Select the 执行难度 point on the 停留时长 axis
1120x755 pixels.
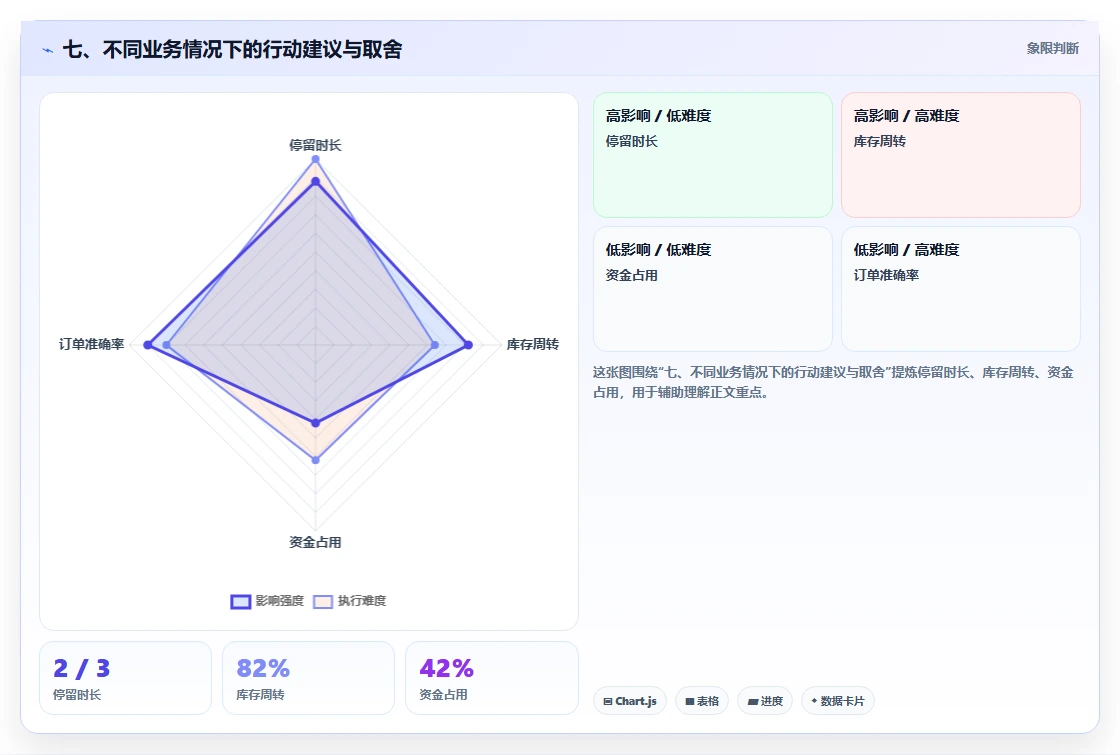(316, 159)
